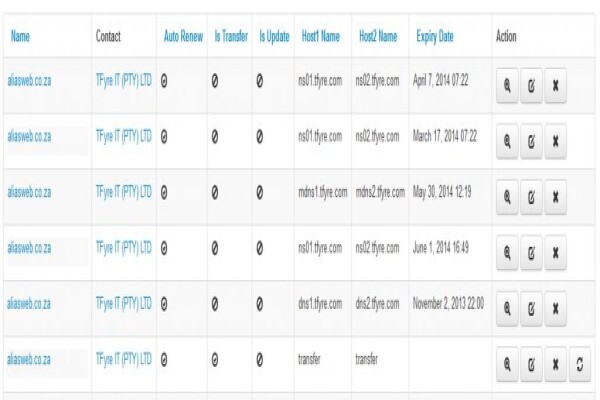The height and width of the screenshot is (400, 600).
Task: Sort by Host2 Name column header
Action: [x=378, y=36]
